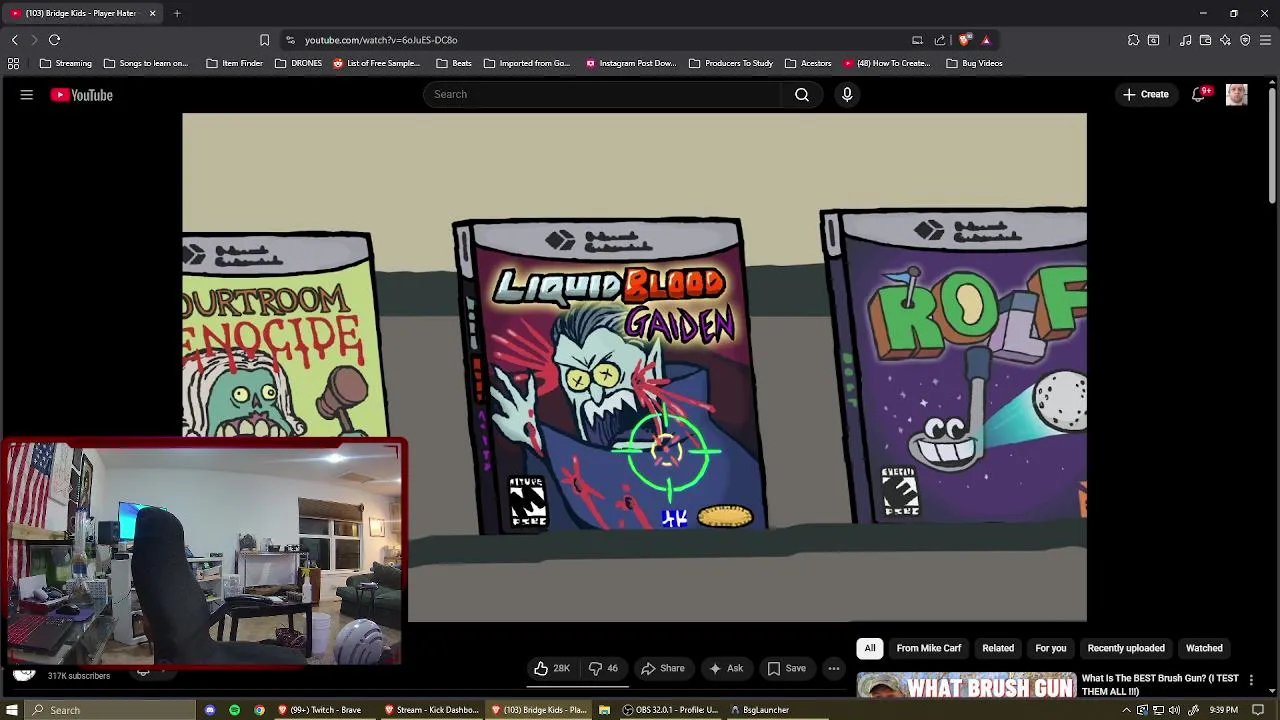Viewport: 1280px width, 720px height.
Task: Click the bookmark icon in the address bar
Action: [264, 40]
